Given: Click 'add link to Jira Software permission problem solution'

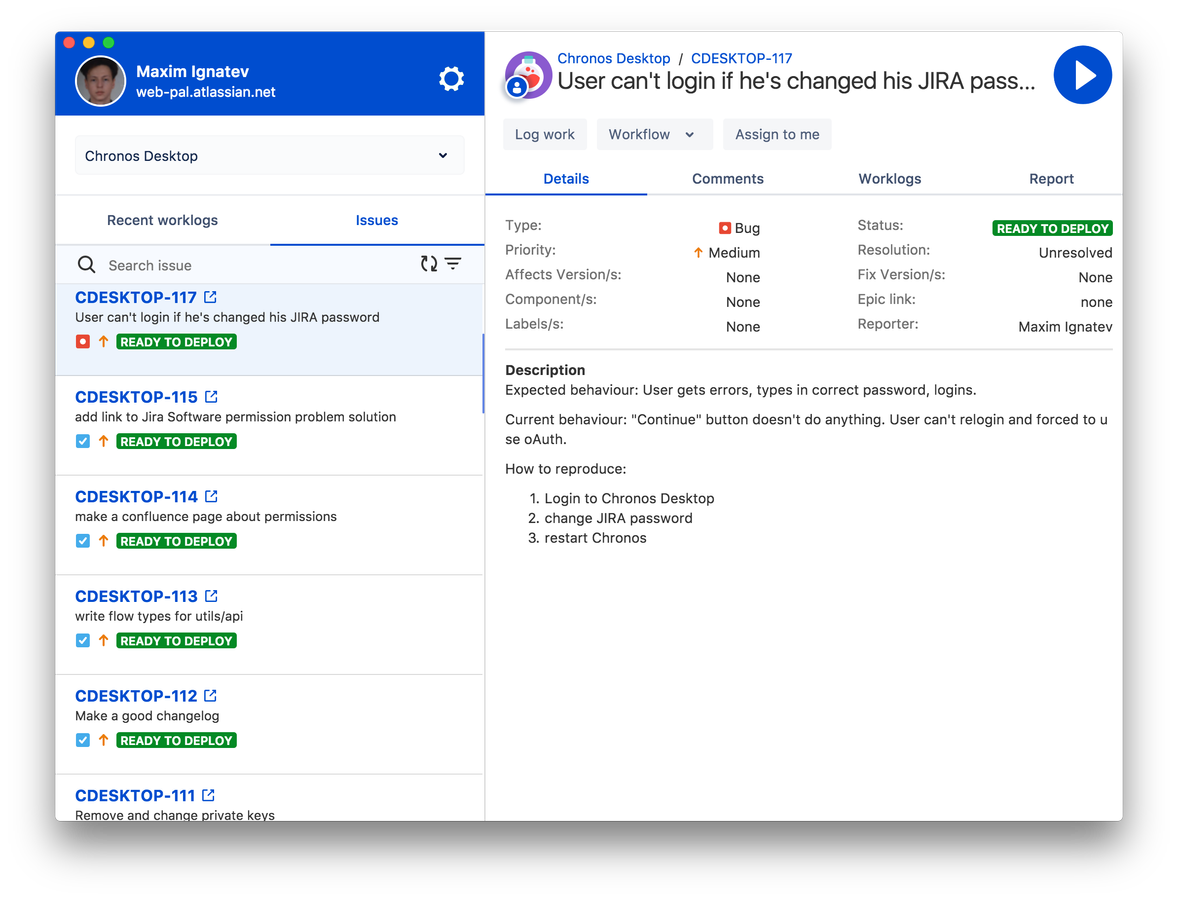Looking at the screenshot, I should (235, 417).
